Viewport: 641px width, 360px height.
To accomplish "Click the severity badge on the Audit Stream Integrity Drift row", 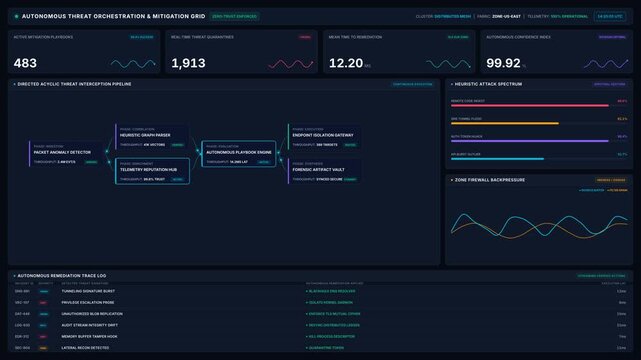I will [43, 326].
